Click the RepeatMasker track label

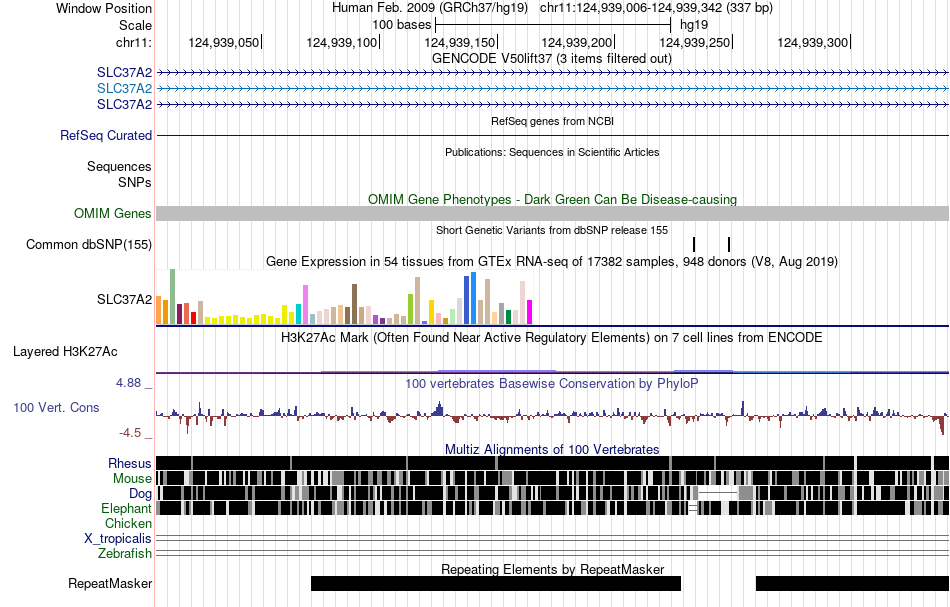pyautogui.click(x=110, y=583)
